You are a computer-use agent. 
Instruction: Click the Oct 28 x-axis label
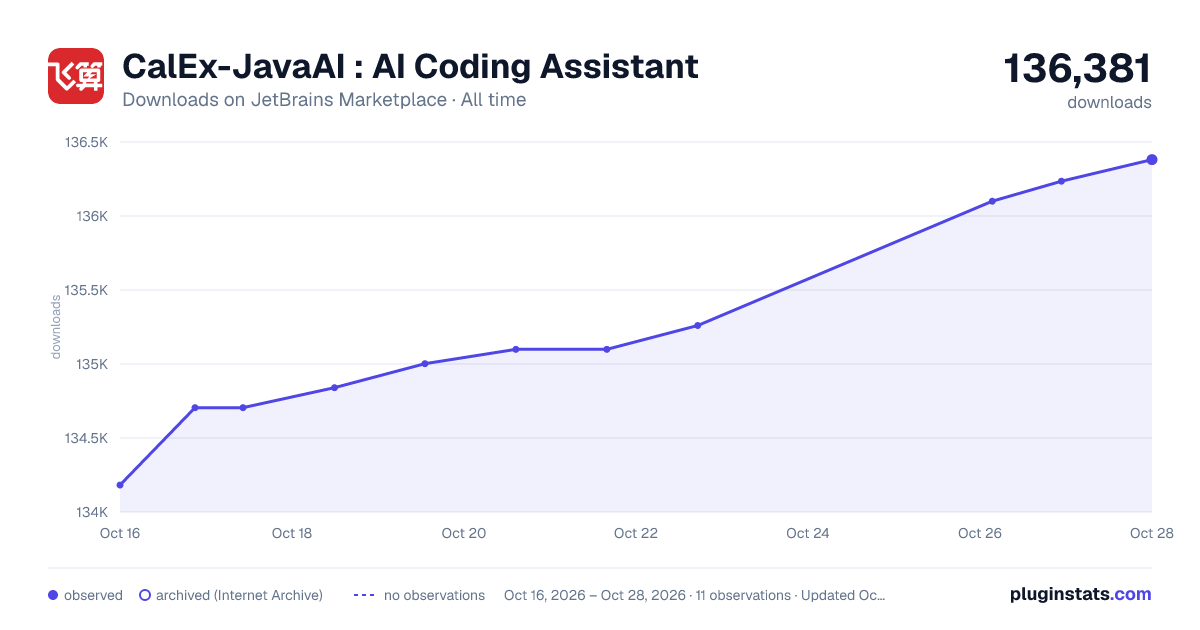pyautogui.click(x=1152, y=533)
